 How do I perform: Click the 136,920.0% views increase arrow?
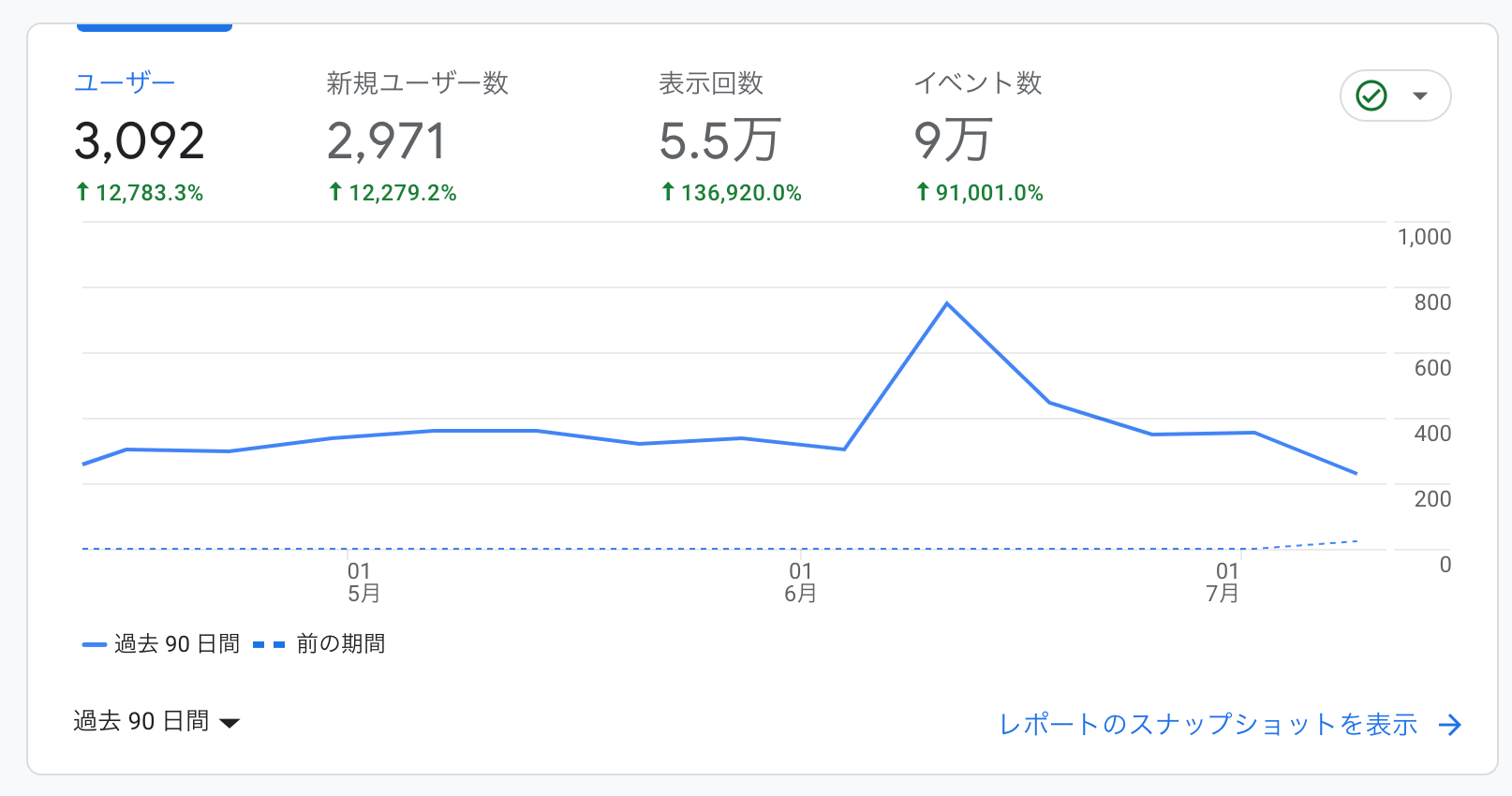coord(668,192)
